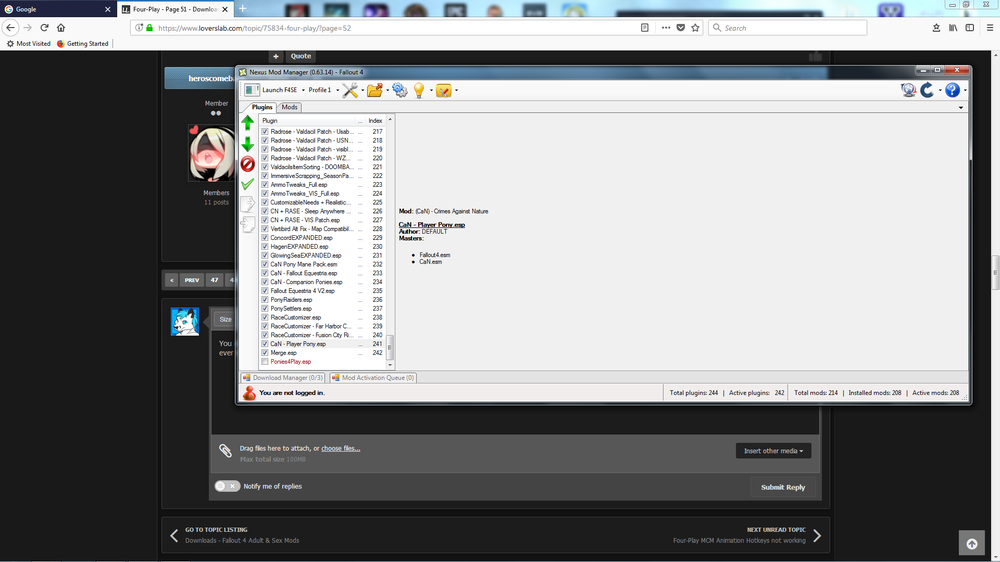Switch to the Mods tab
This screenshot has height=562, width=1000.
pyautogui.click(x=290, y=107)
